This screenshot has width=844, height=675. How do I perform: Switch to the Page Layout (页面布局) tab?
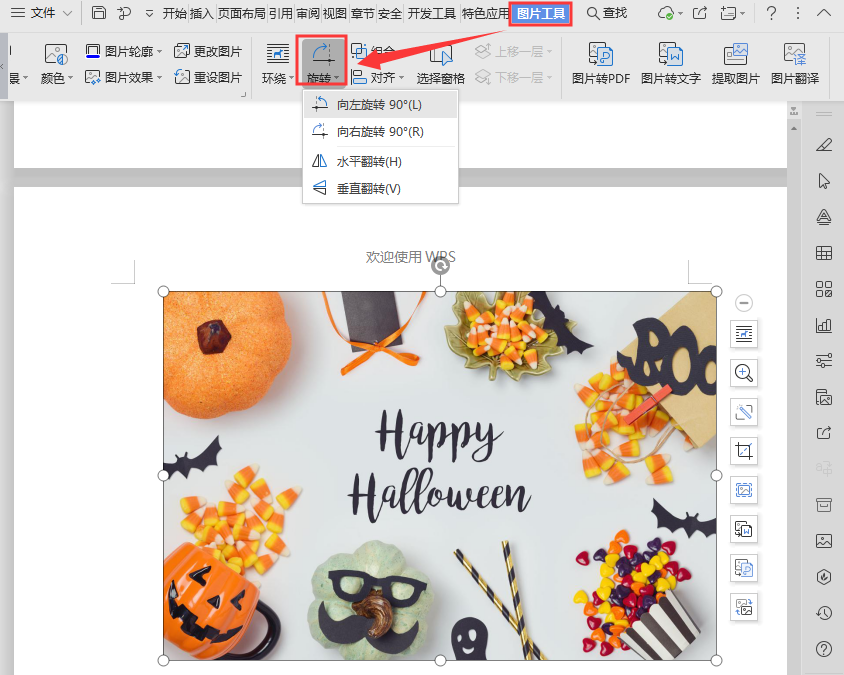click(242, 13)
